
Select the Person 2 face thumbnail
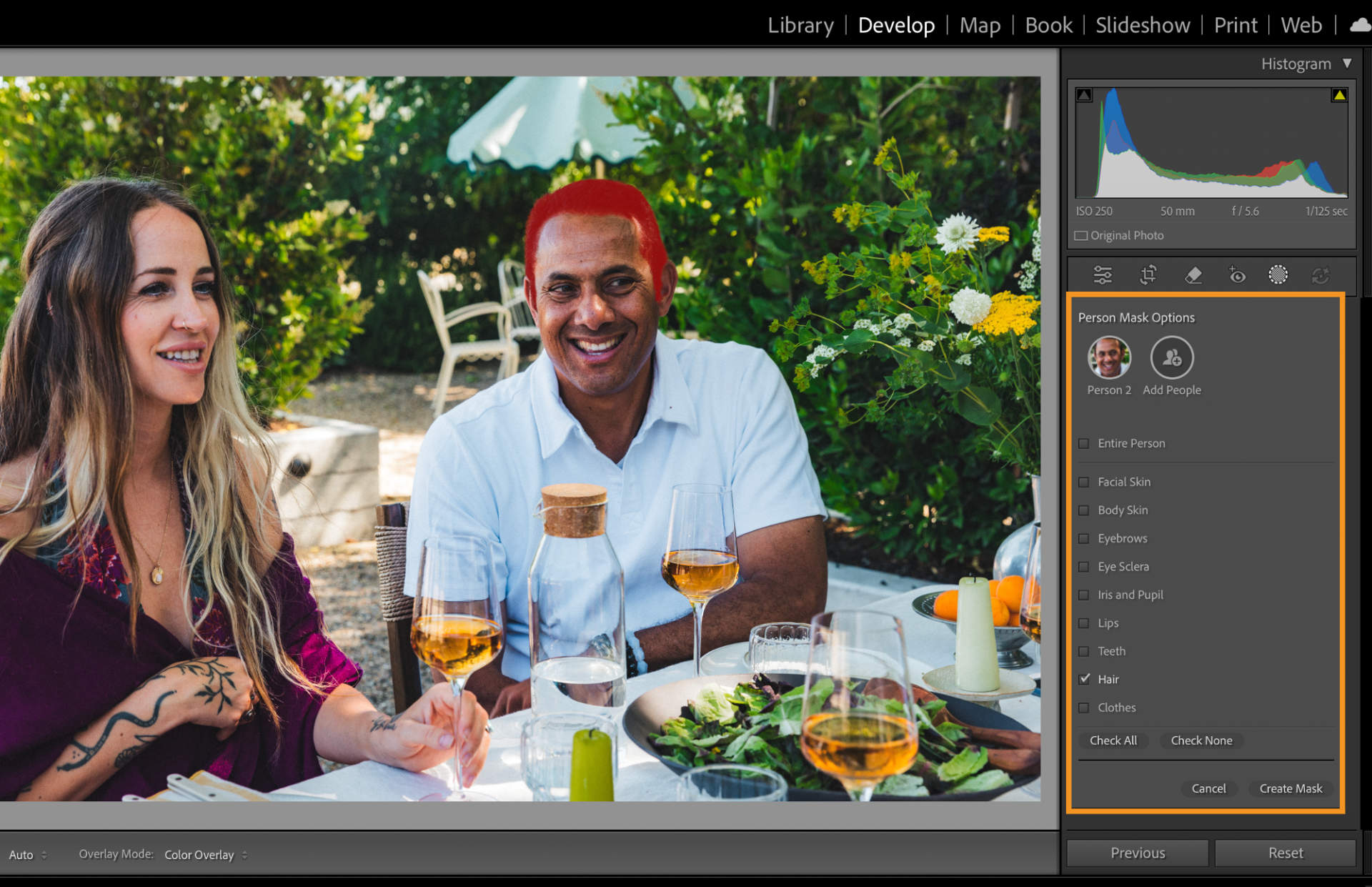click(x=1109, y=357)
